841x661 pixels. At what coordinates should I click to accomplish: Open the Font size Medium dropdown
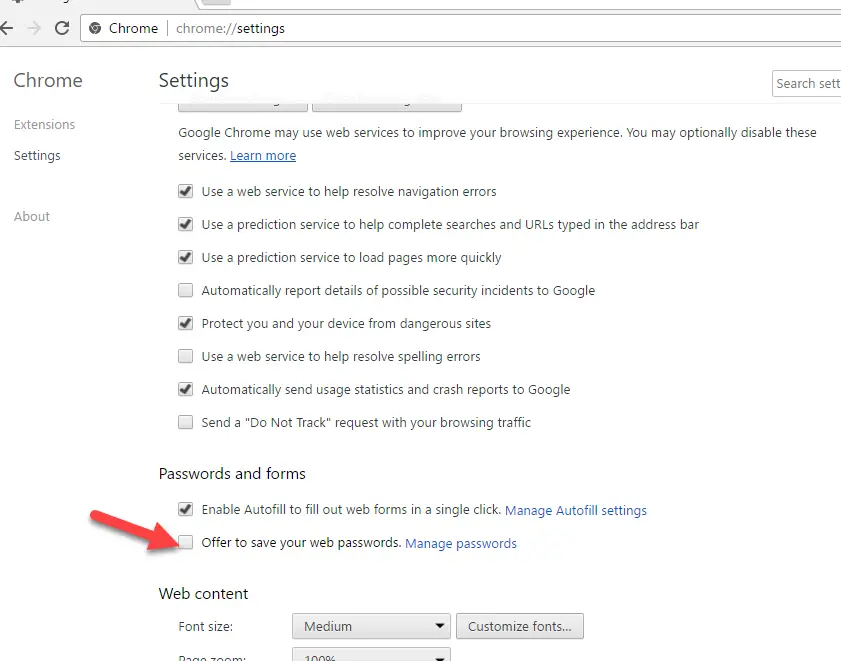[371, 626]
